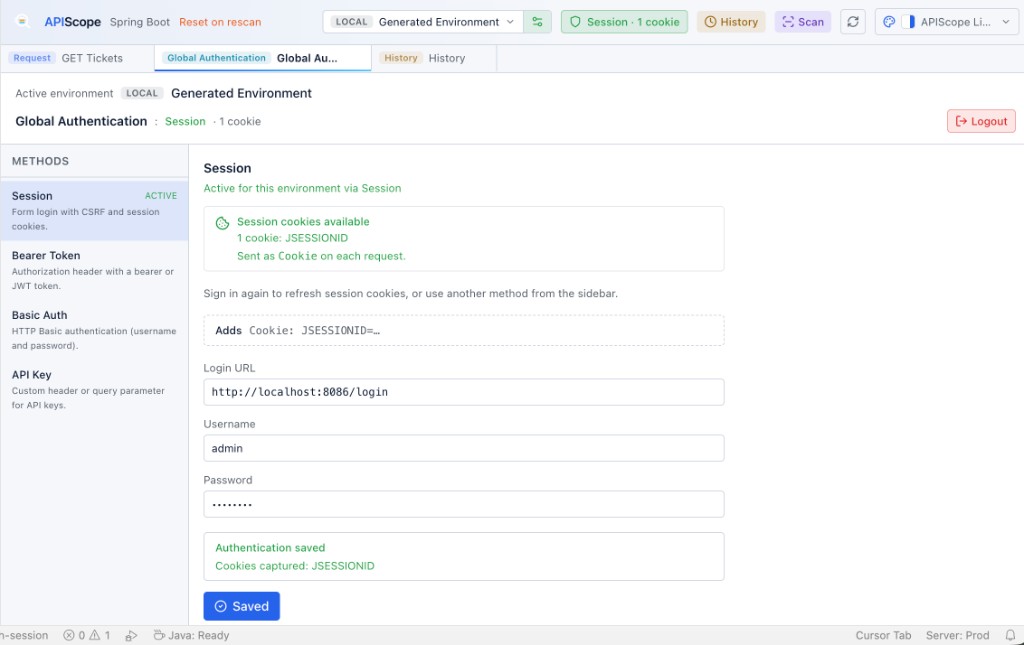Click the warnings triangle in status bar
1024x645 pixels.
coord(95,635)
